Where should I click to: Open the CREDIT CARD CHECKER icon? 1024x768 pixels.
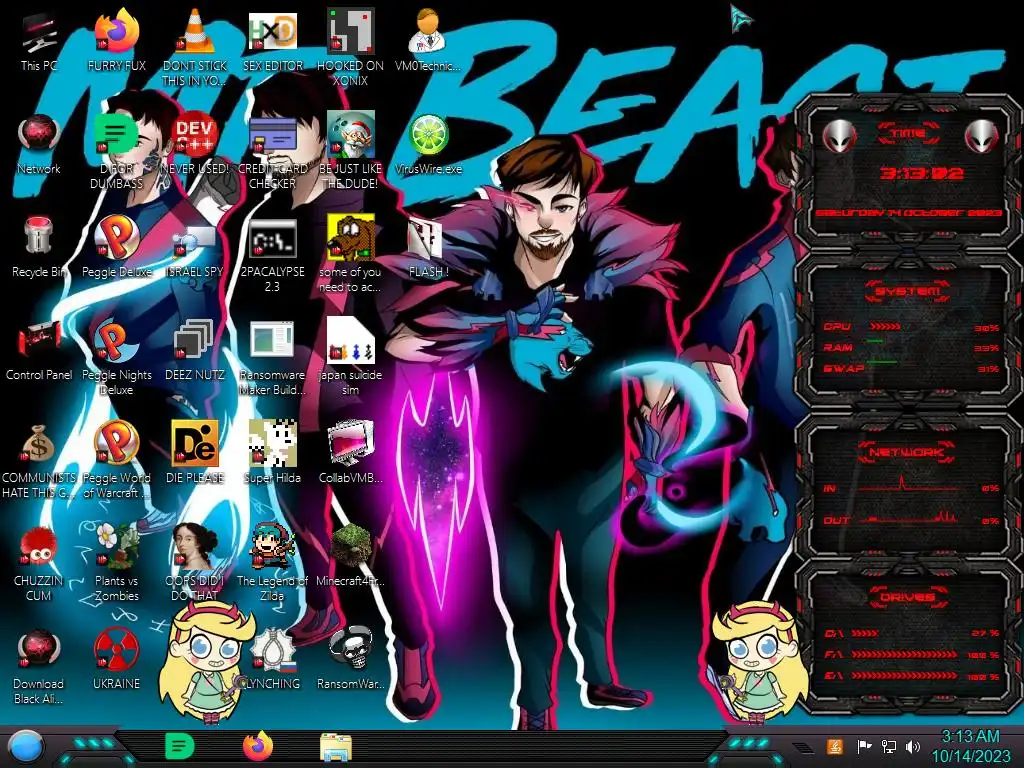tap(272, 151)
